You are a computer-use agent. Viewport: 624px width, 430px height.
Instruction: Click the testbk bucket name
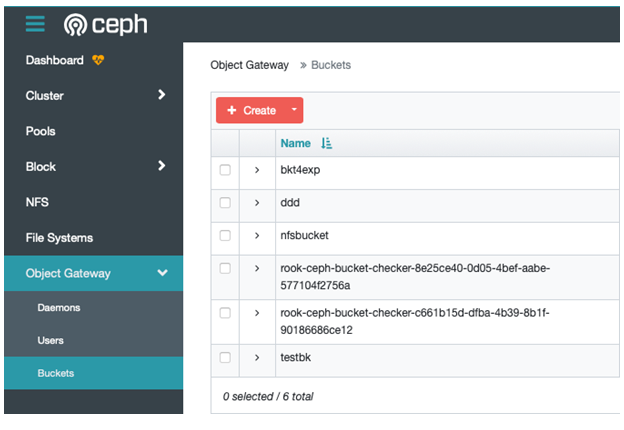[x=296, y=357]
